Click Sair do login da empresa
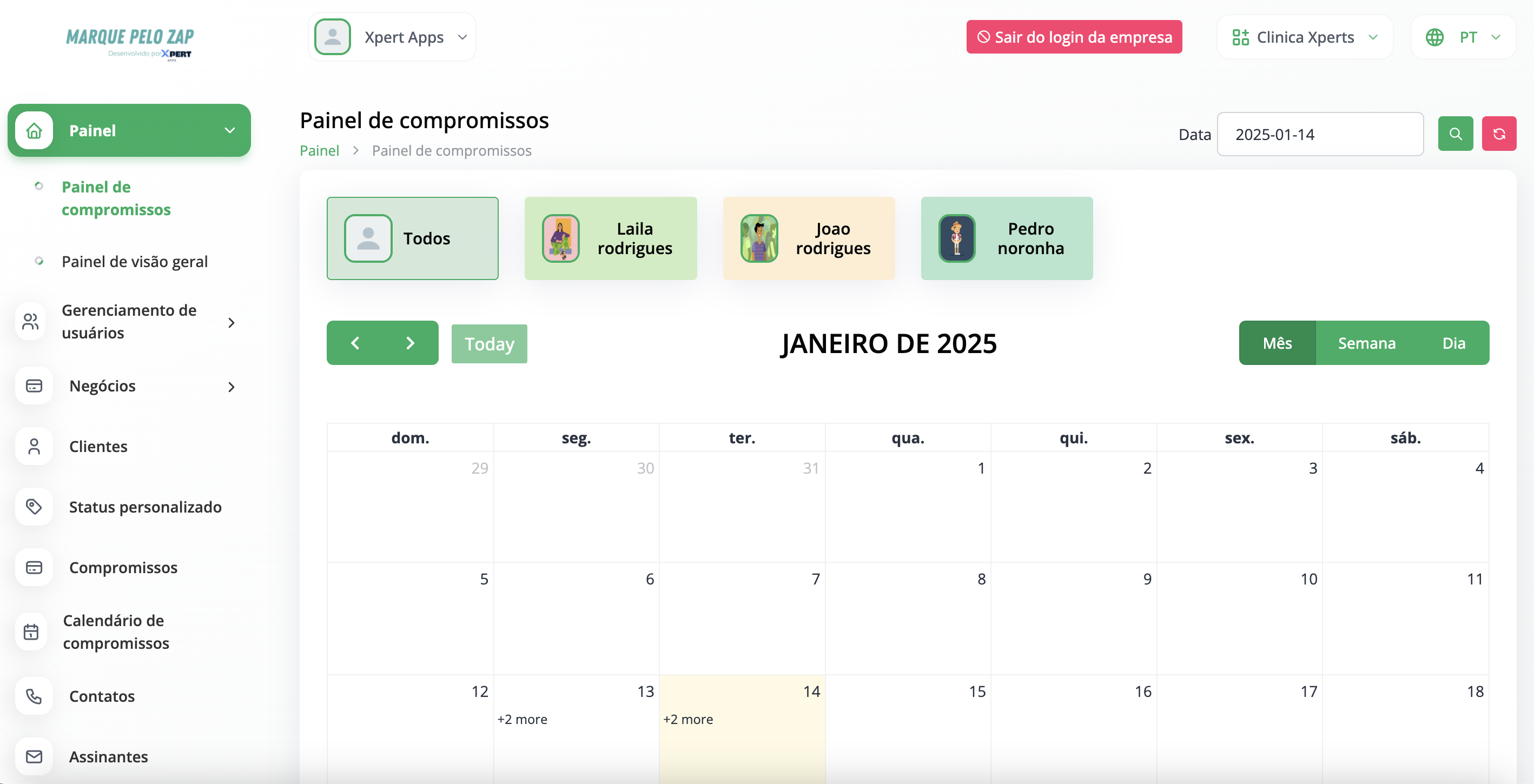The width and height of the screenshot is (1534, 784). tap(1074, 37)
